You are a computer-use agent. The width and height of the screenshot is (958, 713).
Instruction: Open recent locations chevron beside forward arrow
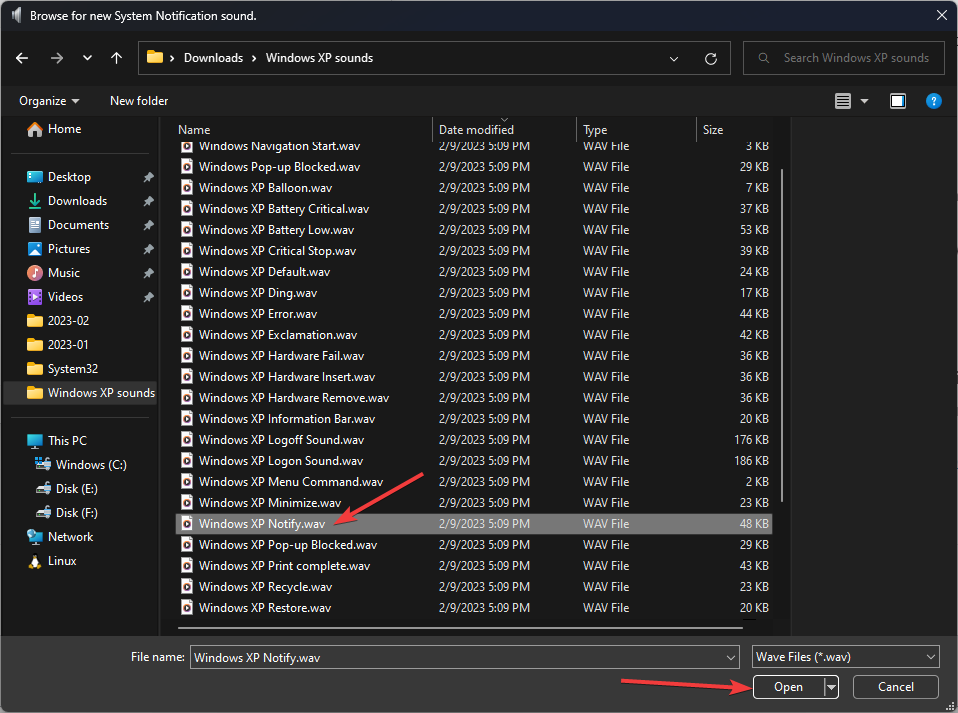[x=87, y=58]
